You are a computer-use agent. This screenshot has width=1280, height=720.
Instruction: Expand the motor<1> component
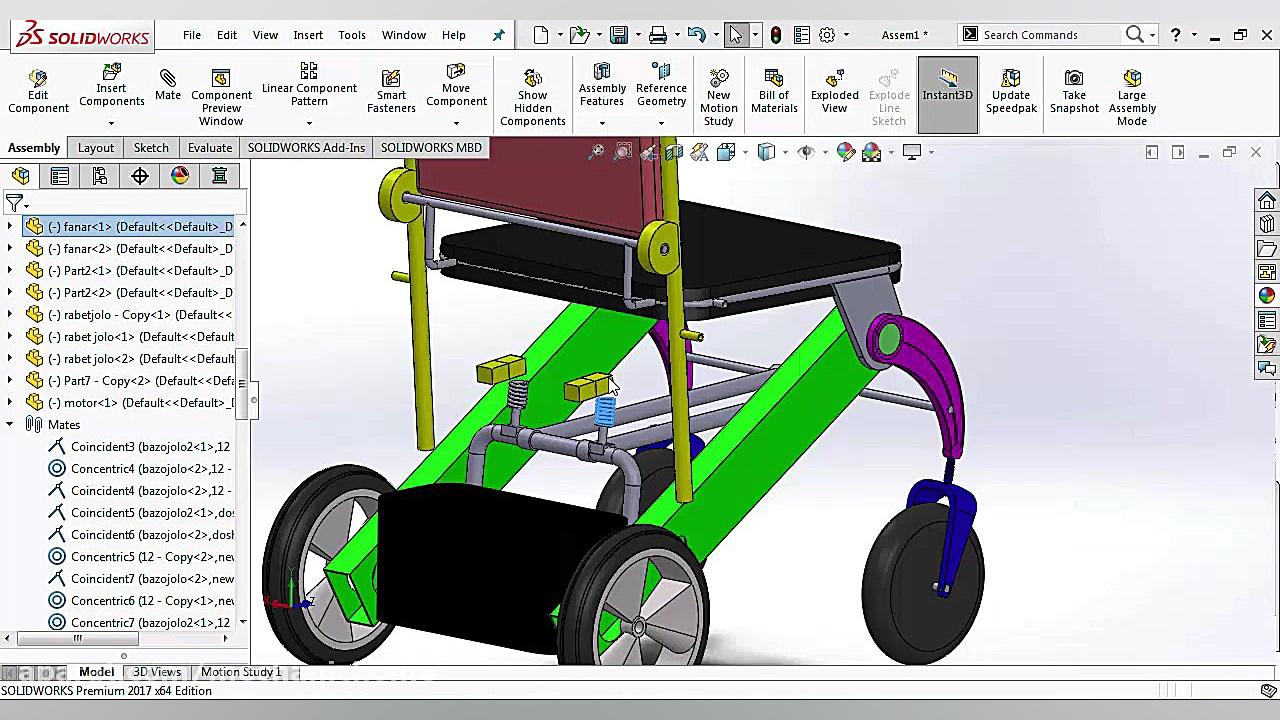10,403
